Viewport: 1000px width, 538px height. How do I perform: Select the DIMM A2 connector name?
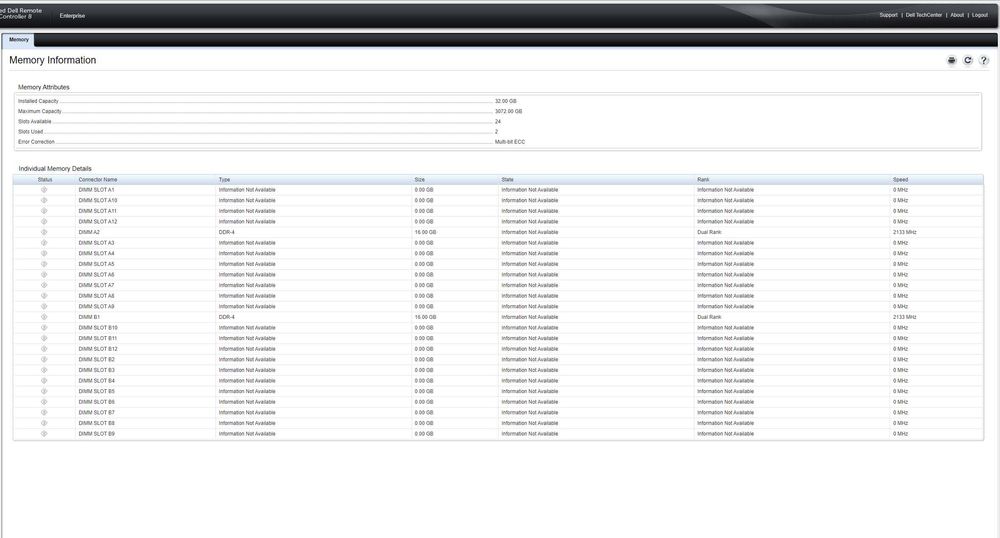(x=89, y=233)
